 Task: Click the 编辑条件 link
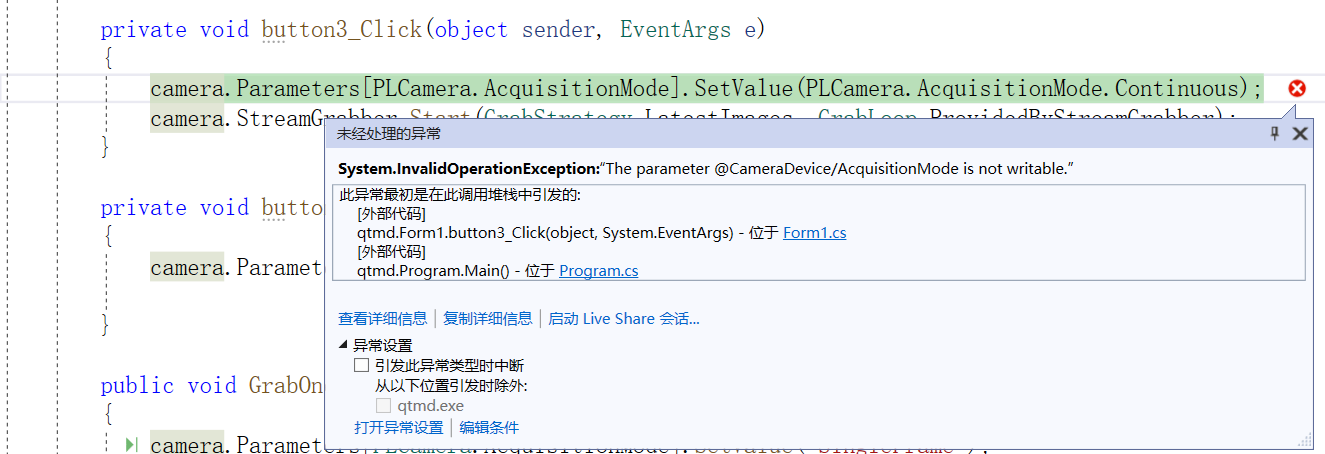pos(489,427)
